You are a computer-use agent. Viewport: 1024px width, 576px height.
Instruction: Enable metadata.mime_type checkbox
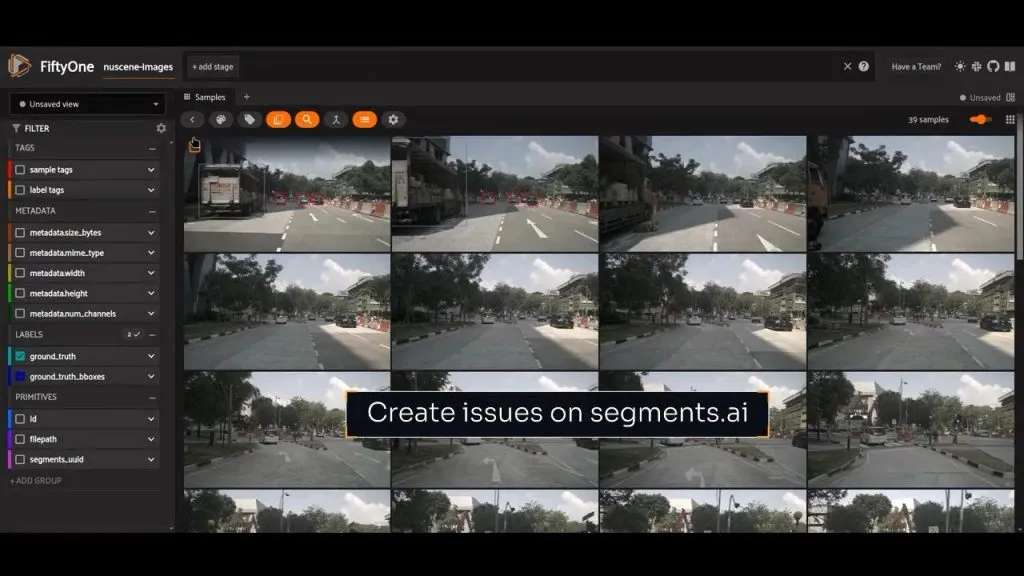[x=20, y=253]
